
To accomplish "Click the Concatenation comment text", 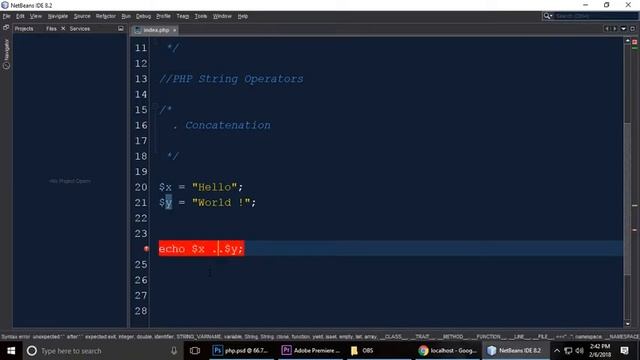I will (228, 125).
